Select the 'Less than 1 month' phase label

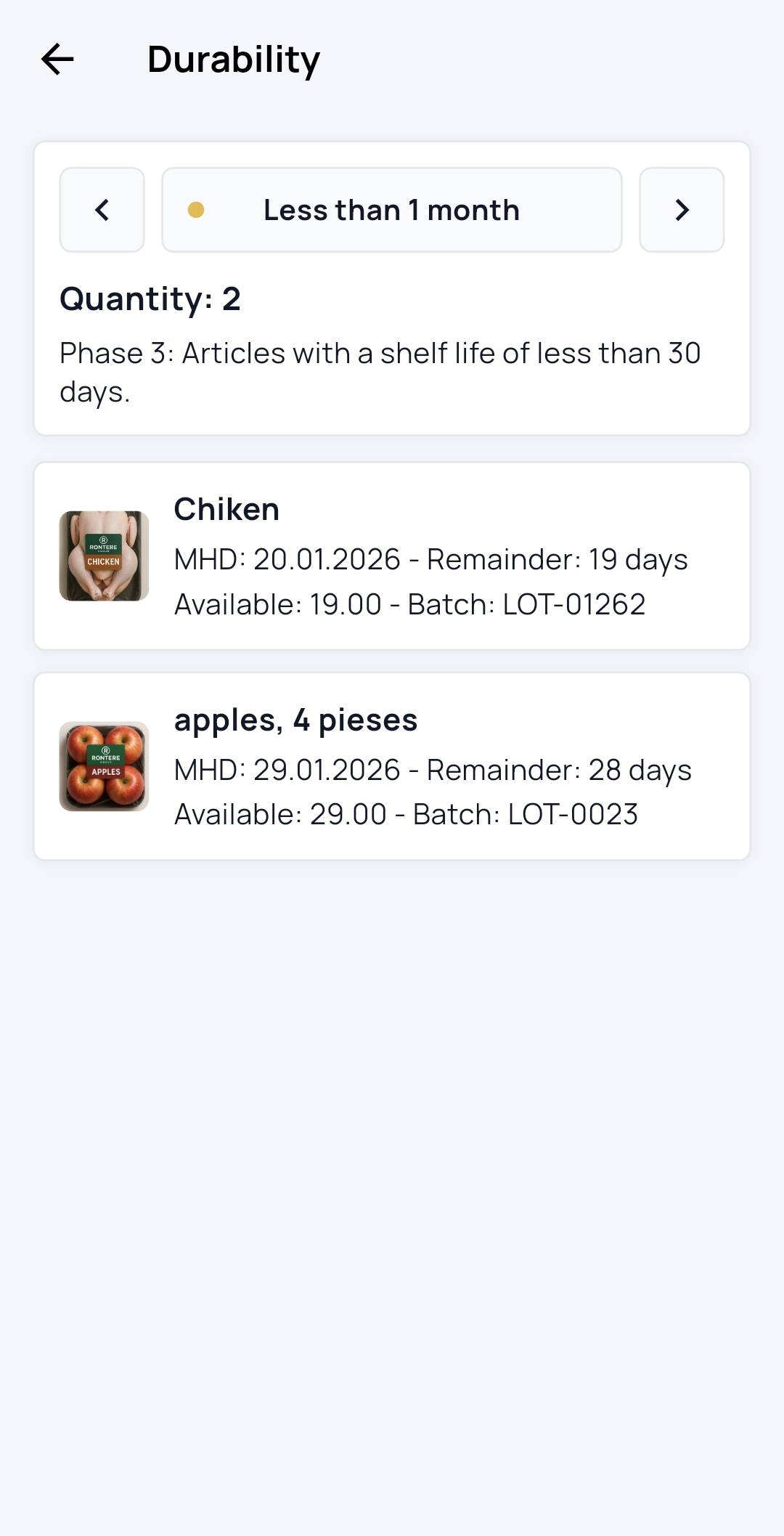tap(391, 210)
